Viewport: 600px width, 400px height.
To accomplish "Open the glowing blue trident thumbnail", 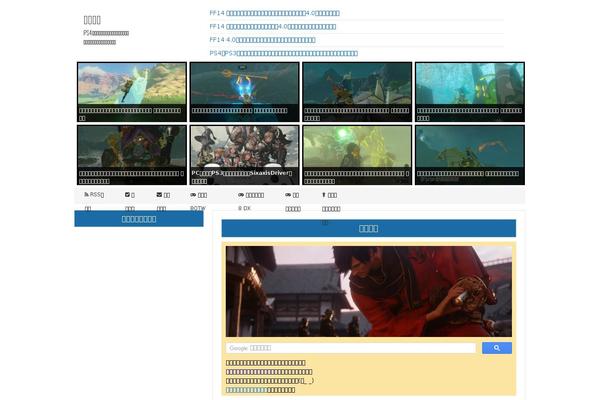I will 245,92.
